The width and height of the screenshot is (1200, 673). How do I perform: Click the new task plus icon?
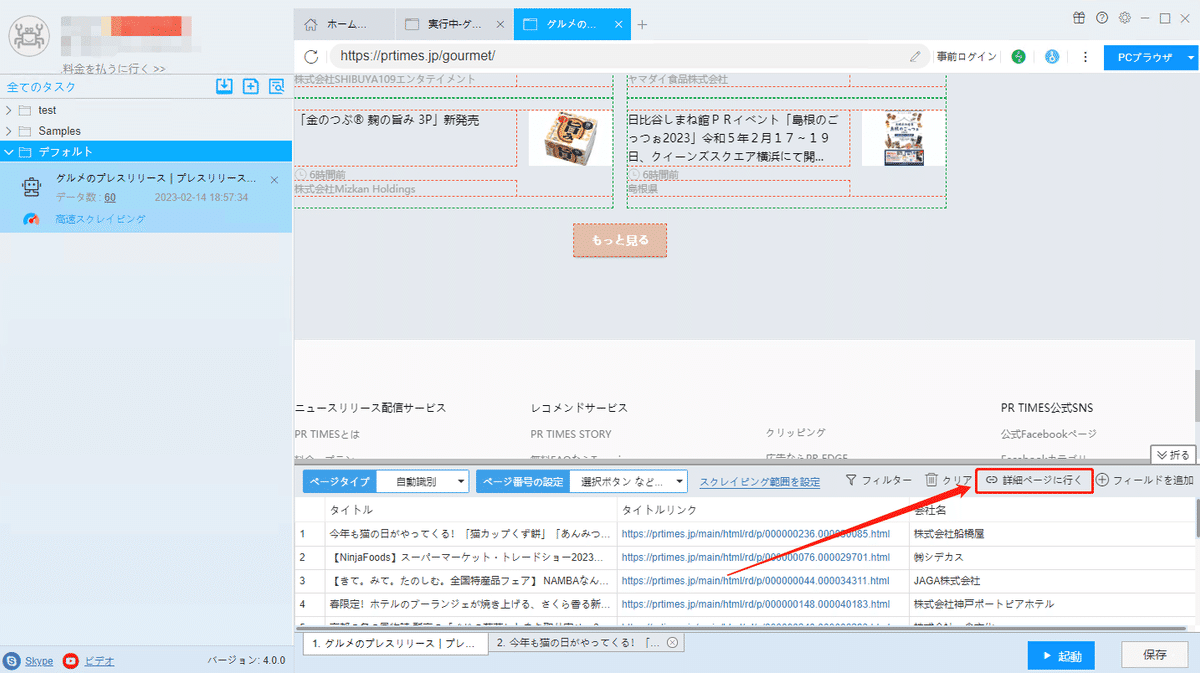251,87
